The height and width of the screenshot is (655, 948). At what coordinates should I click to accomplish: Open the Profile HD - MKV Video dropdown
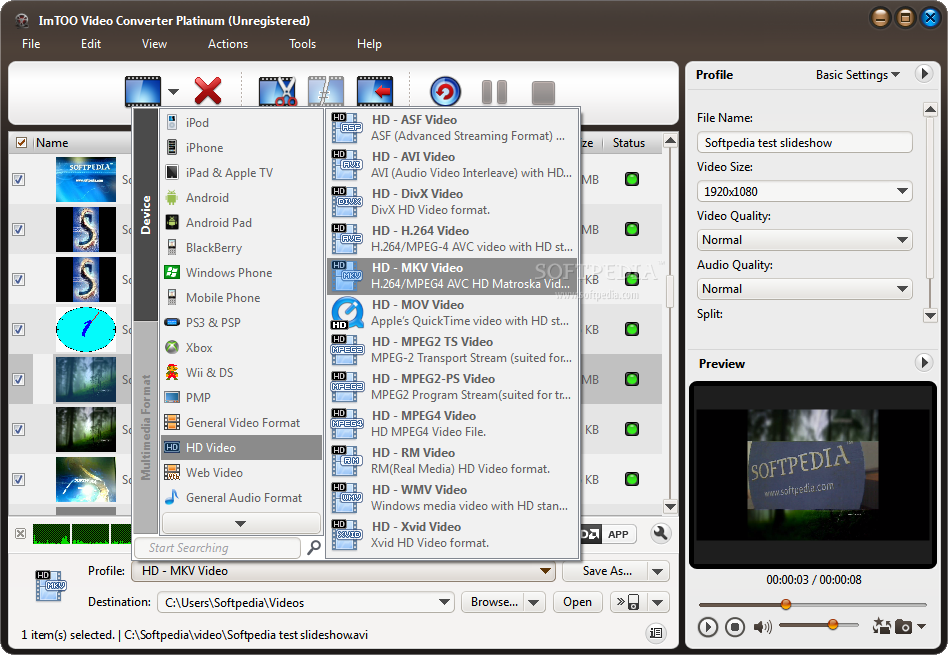coord(343,571)
